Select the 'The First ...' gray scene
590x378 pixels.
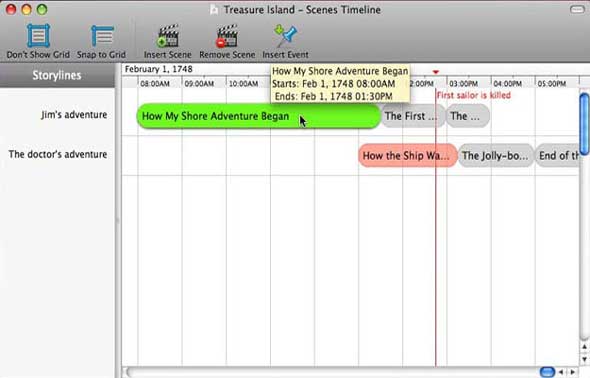(x=413, y=116)
